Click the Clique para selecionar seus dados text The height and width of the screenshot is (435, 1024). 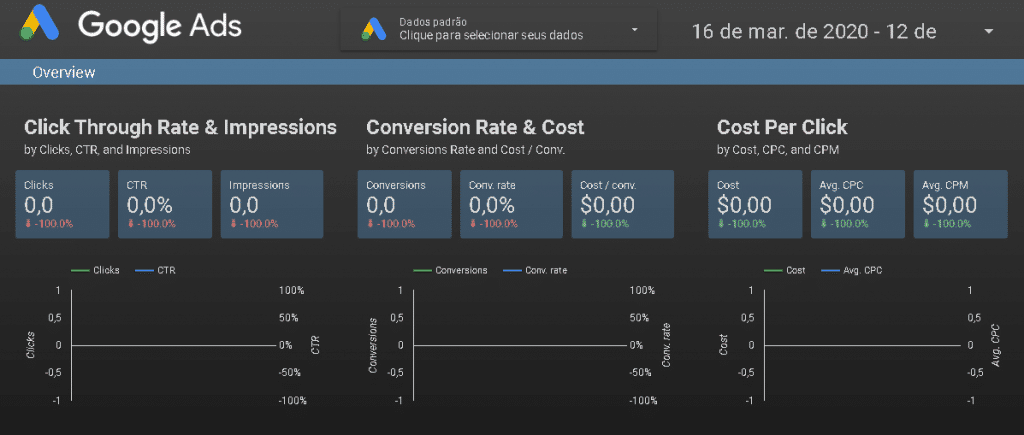click(491, 35)
